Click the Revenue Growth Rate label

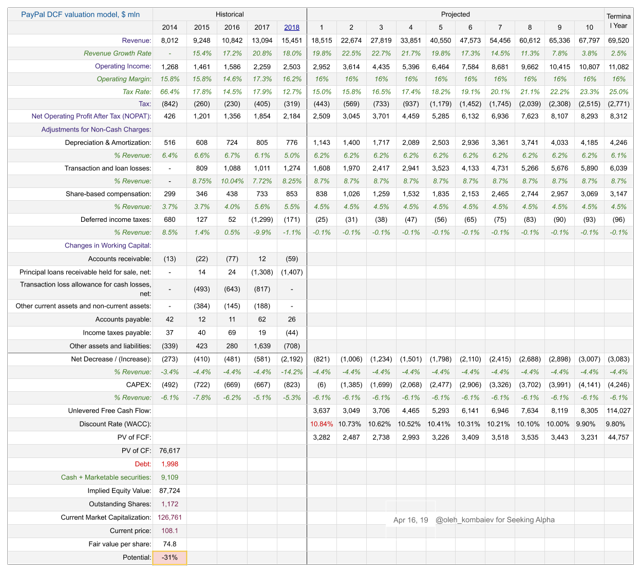click(x=117, y=53)
